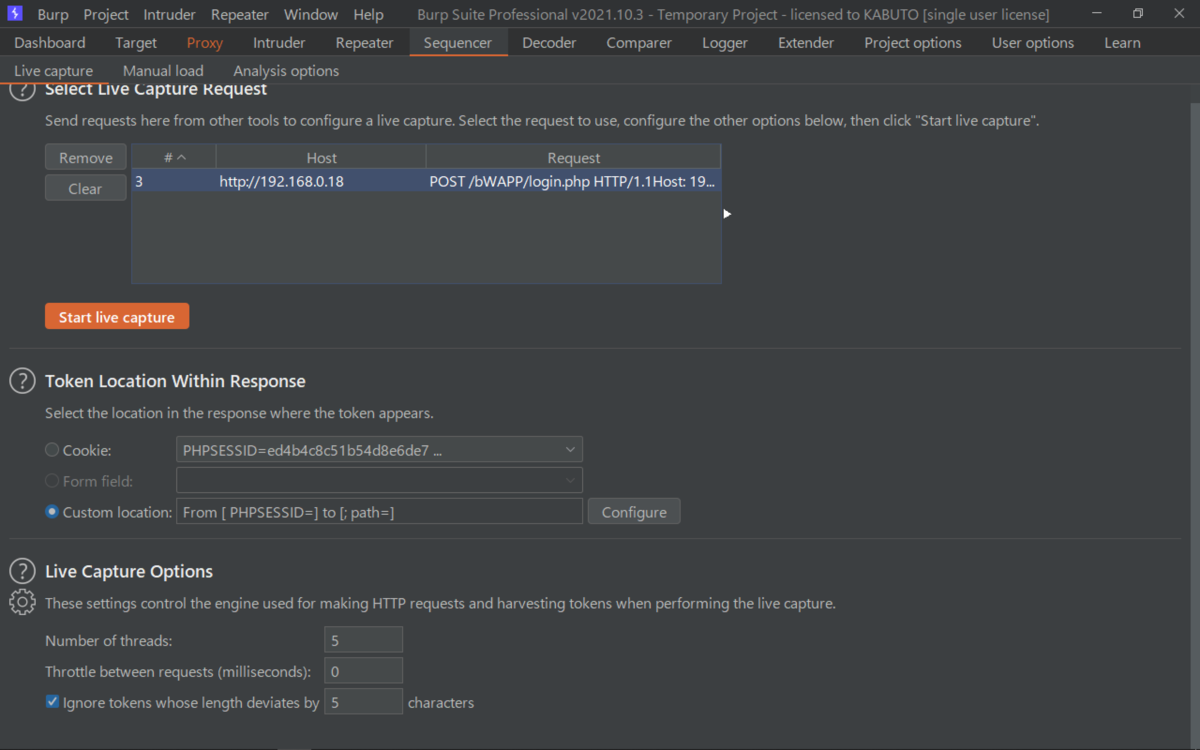Switch to the Dashboard tab
Image resolution: width=1200 pixels, height=750 pixels.
point(50,43)
